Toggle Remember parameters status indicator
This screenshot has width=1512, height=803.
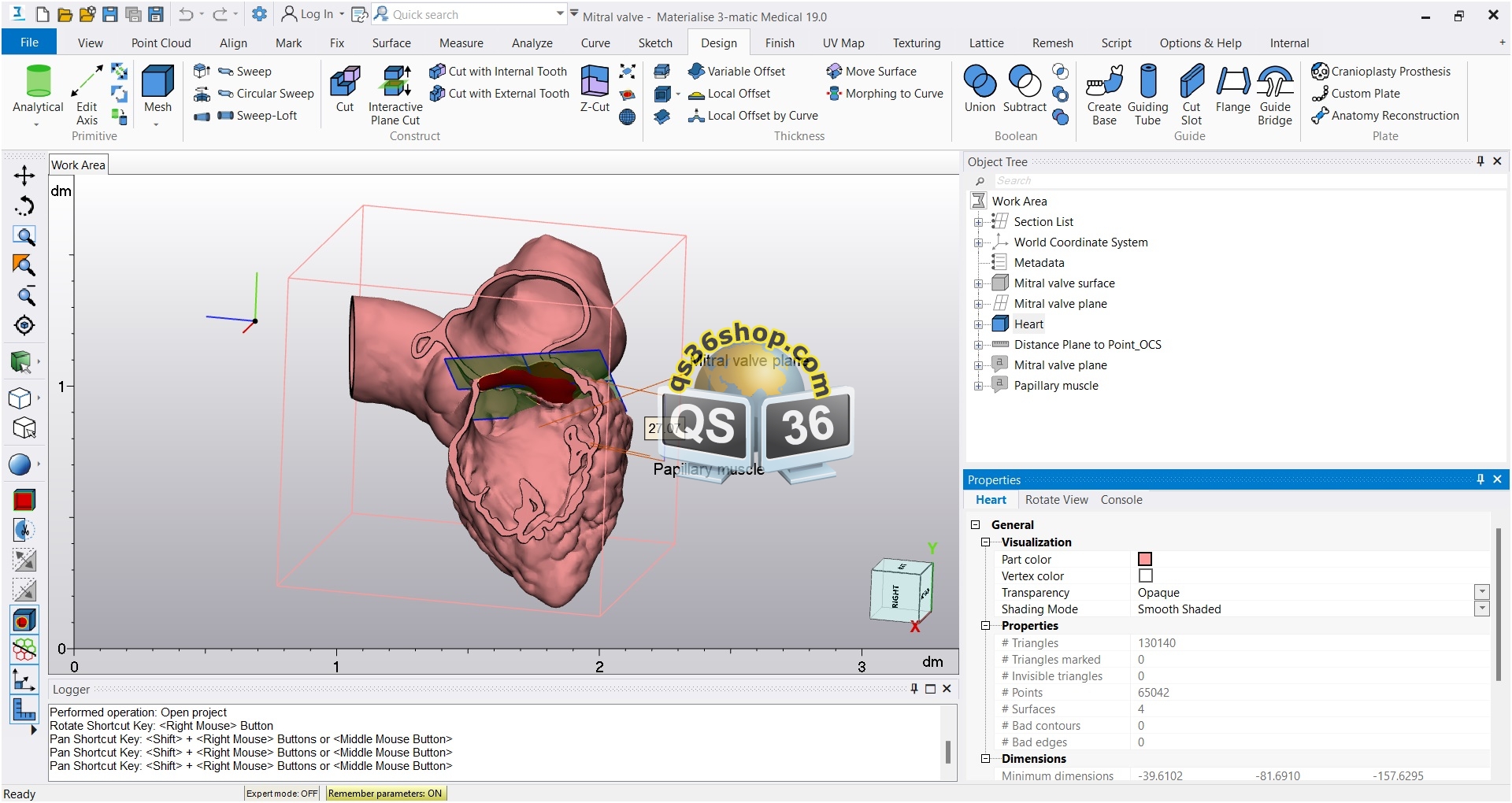[x=385, y=793]
